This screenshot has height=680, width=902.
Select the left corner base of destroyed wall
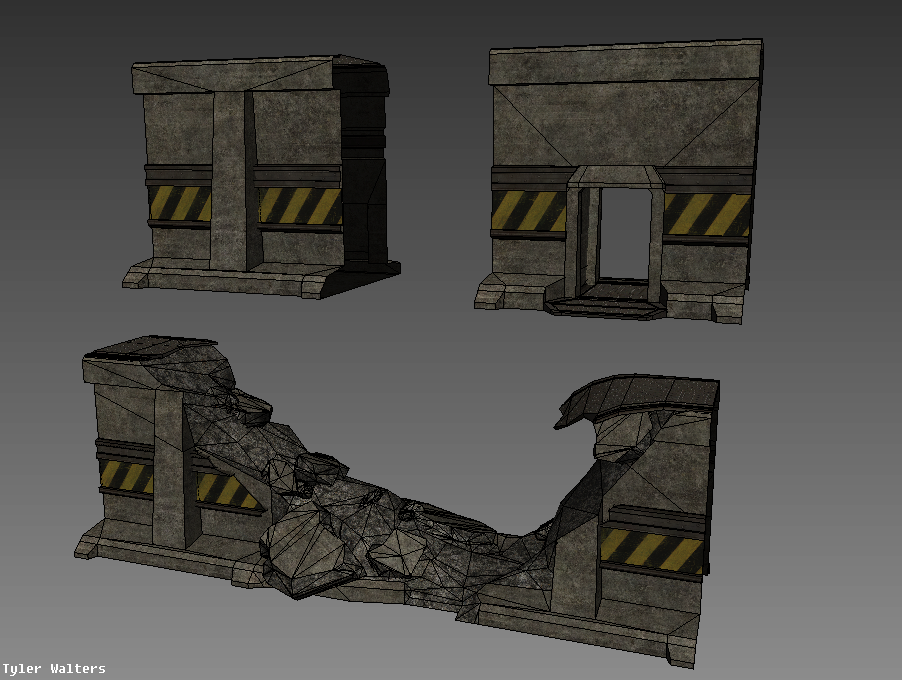(90, 546)
